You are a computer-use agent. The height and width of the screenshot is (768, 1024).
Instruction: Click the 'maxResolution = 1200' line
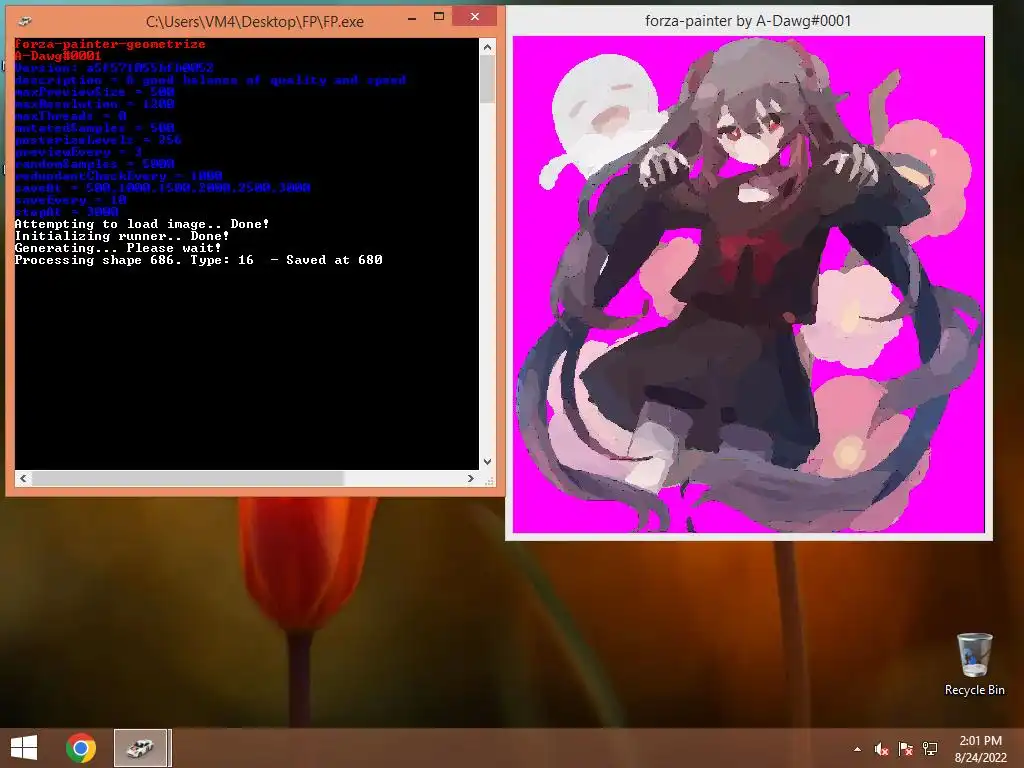(94, 104)
